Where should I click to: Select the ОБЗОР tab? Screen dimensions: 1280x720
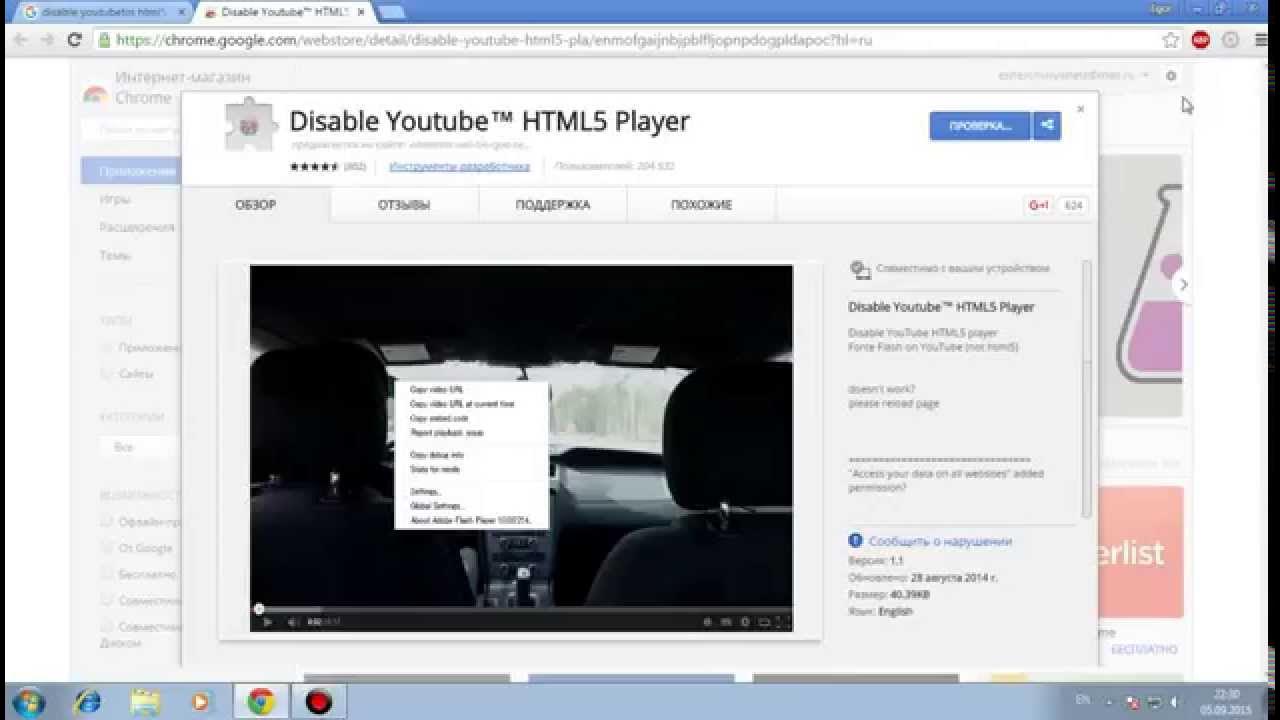[x=256, y=205]
